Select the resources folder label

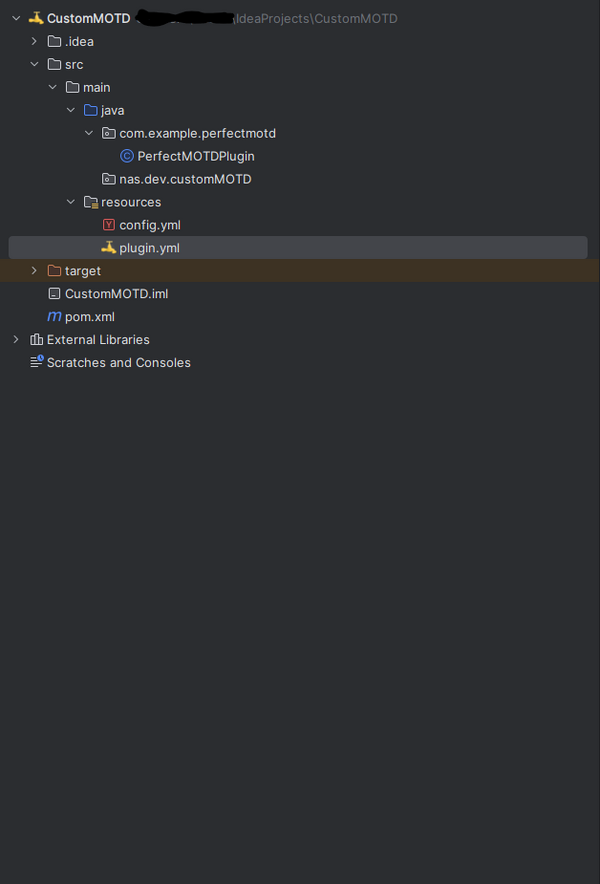[x=131, y=202]
